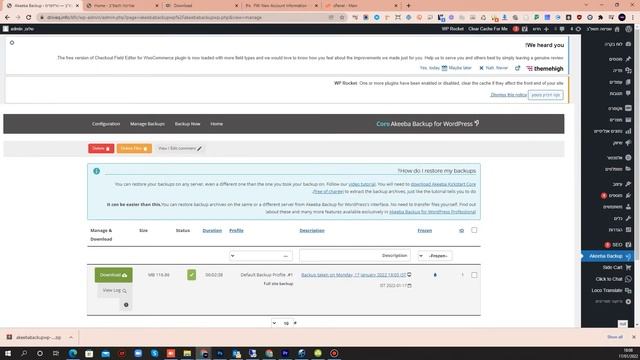This screenshot has height=360, width=640.
Task: Open Edge browser from the taskbar
Action: pyautogui.click(x=73, y=353)
